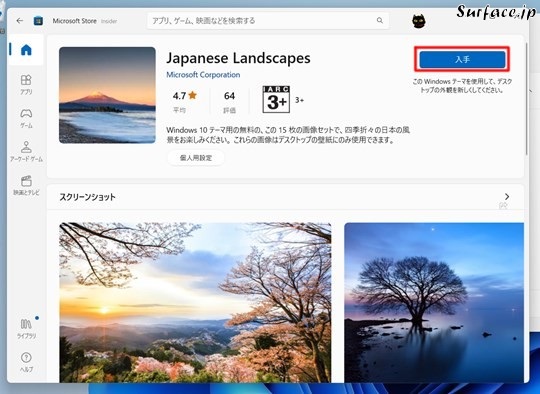Viewport: 540px width, 394px height.
Task: Open the 映画とテレビ section
Action: [26, 185]
